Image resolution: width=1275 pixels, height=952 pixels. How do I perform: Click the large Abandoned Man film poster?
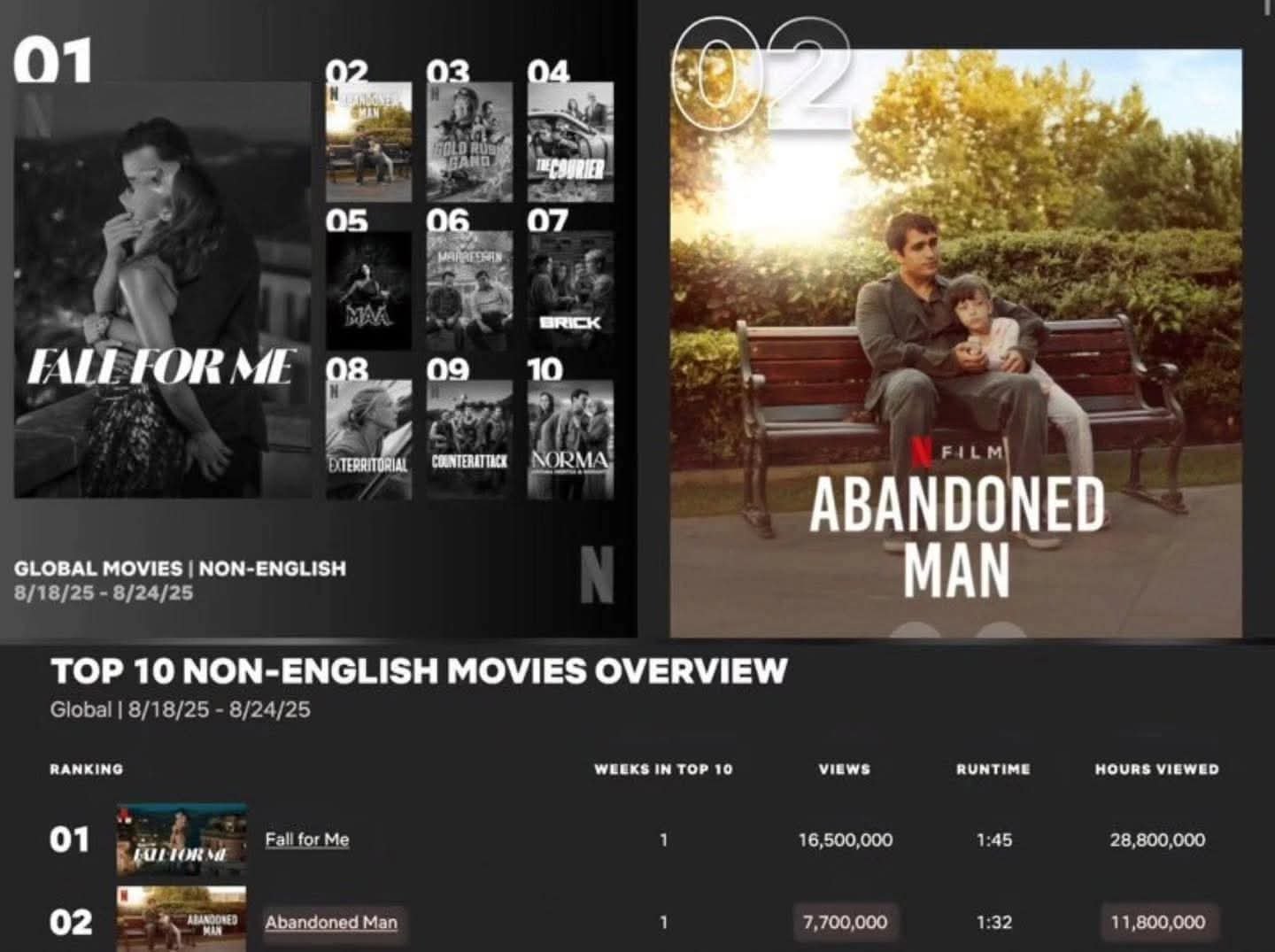(956, 344)
